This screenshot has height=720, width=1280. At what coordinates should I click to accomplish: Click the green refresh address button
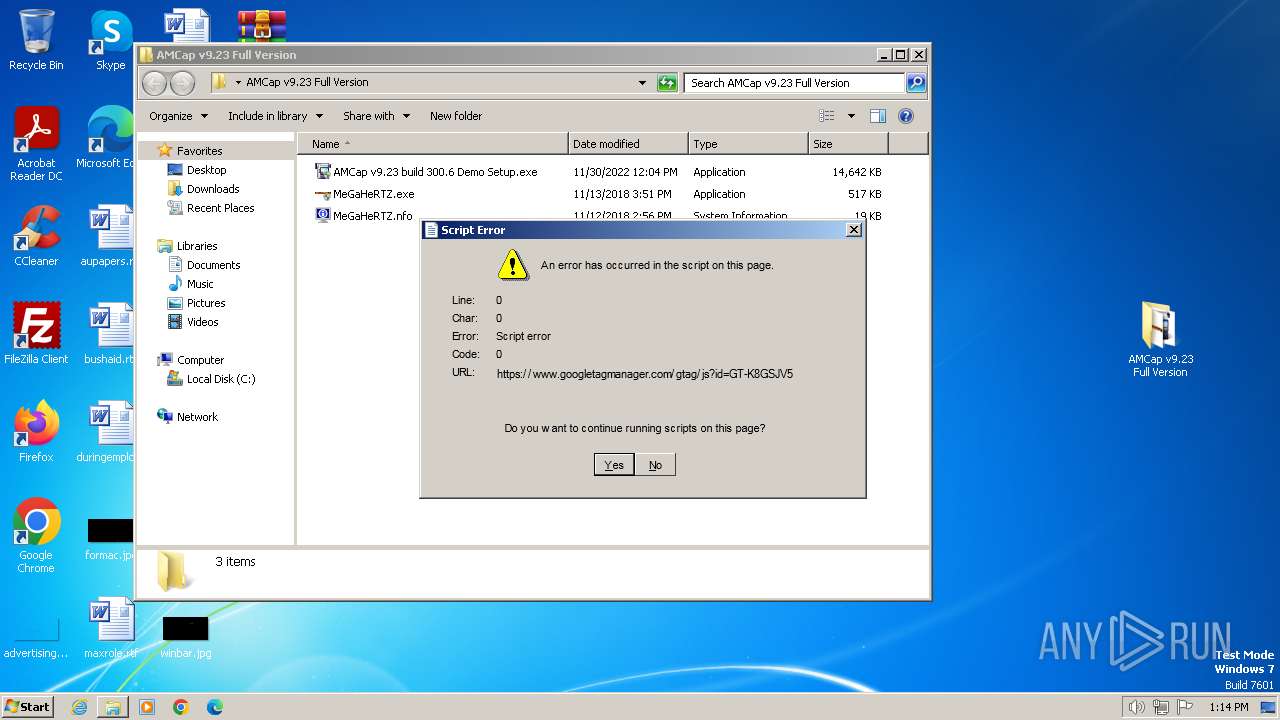click(x=667, y=83)
